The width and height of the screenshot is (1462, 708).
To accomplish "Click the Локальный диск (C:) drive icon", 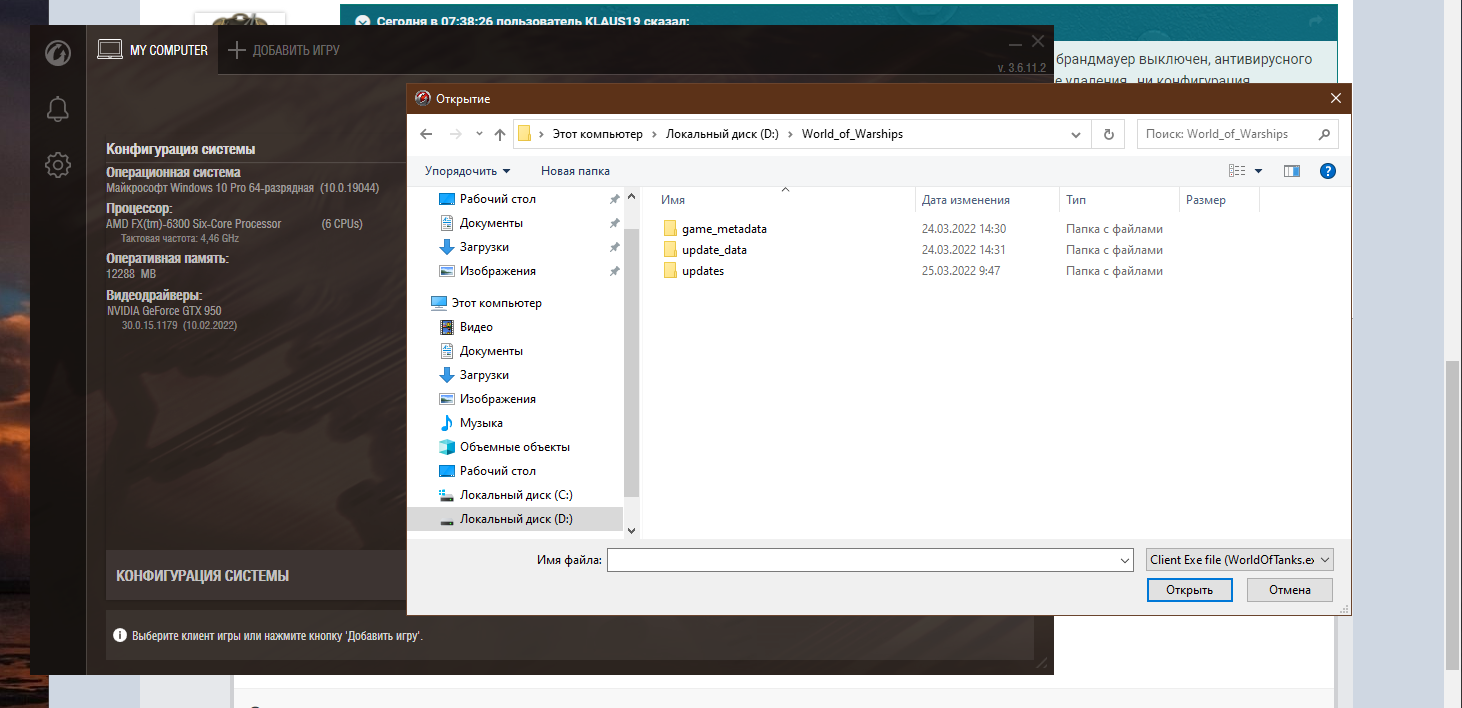I will (447, 495).
